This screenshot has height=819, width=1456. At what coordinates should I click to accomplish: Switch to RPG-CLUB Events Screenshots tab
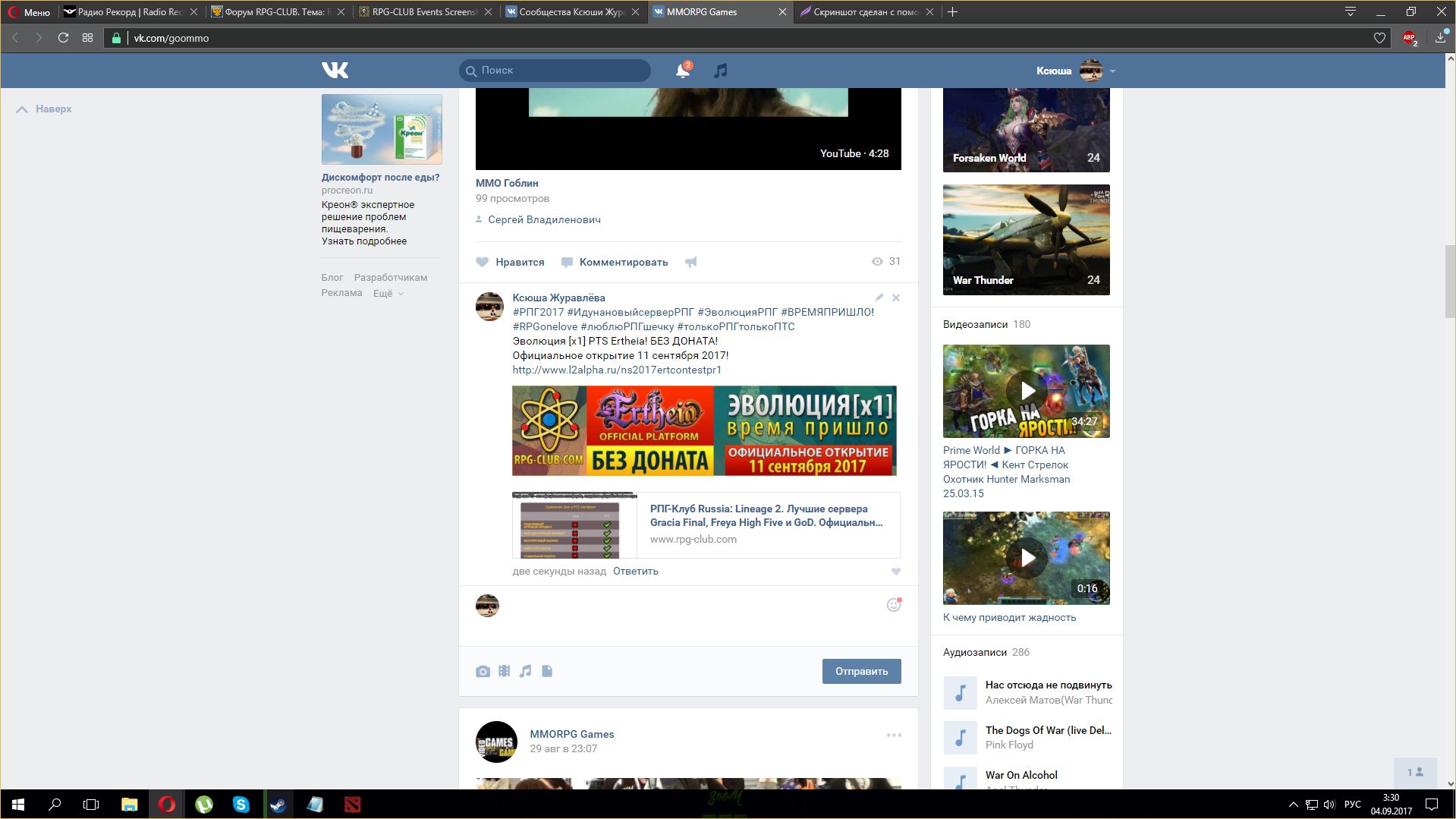pyautogui.click(x=425, y=12)
